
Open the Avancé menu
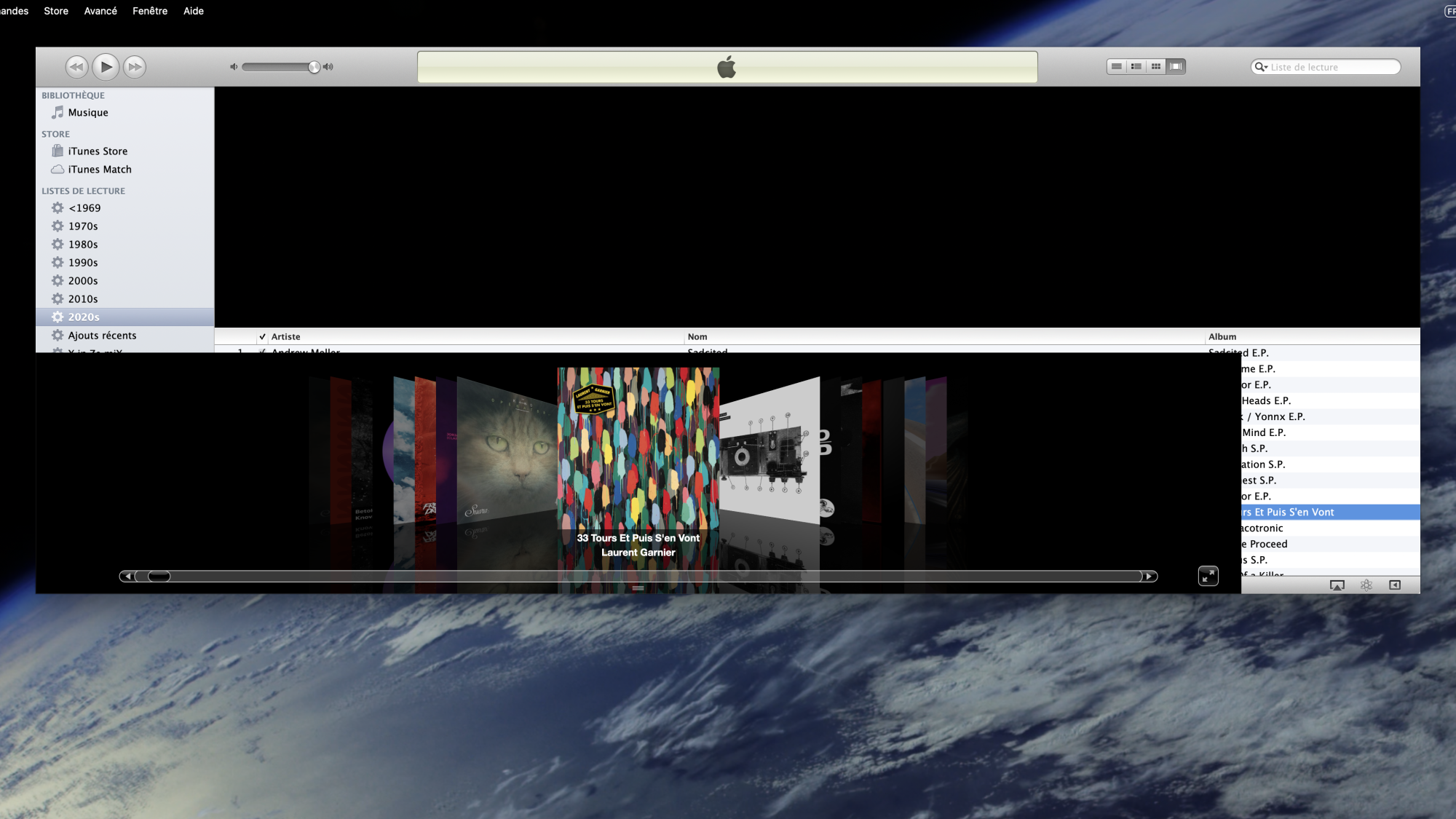click(x=100, y=11)
